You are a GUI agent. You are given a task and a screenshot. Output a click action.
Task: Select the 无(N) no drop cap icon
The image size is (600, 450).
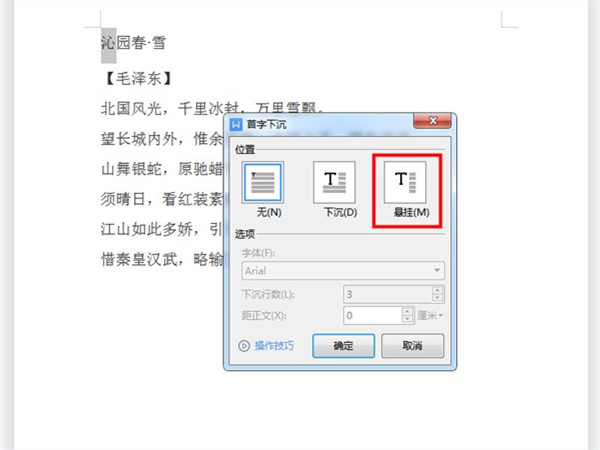262,182
